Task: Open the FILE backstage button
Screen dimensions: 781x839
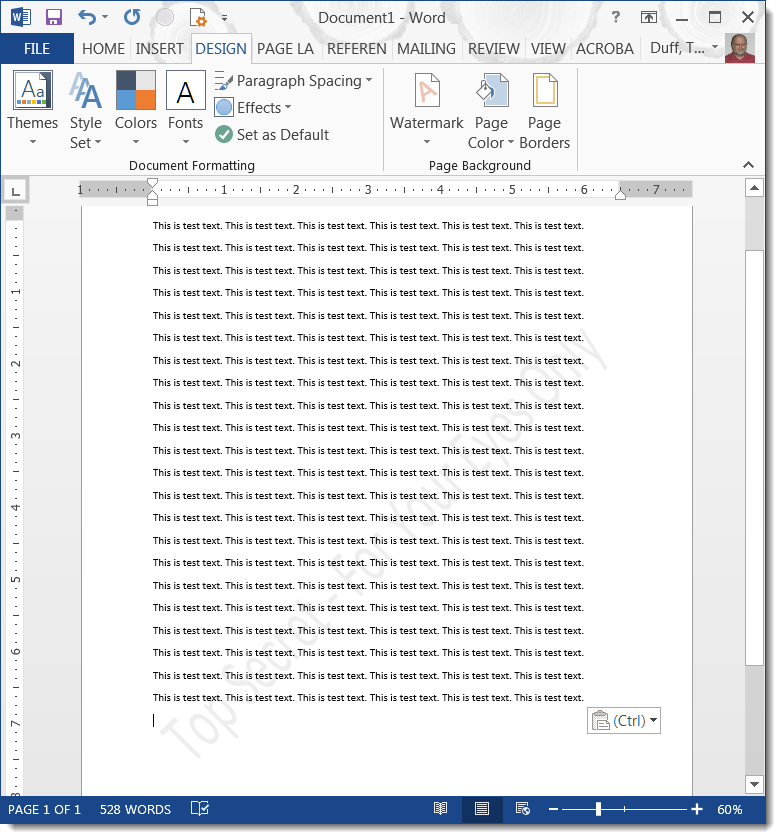Action: tap(37, 48)
